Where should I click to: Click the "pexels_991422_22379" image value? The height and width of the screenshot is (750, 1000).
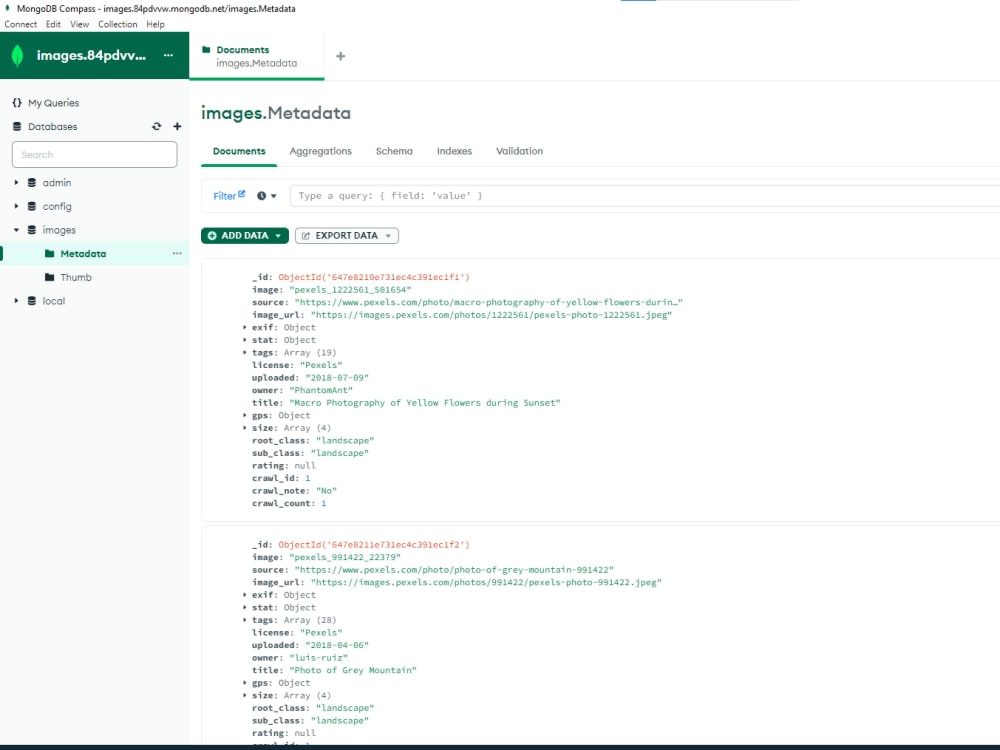(x=345, y=557)
